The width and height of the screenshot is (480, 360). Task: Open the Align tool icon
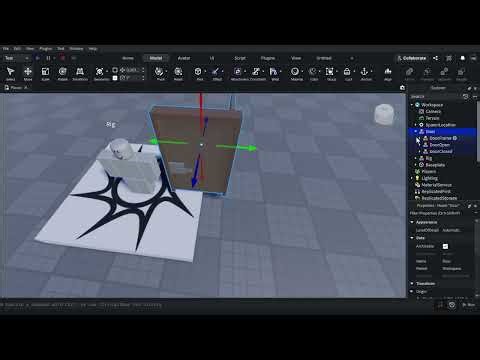pyautogui.click(x=388, y=71)
